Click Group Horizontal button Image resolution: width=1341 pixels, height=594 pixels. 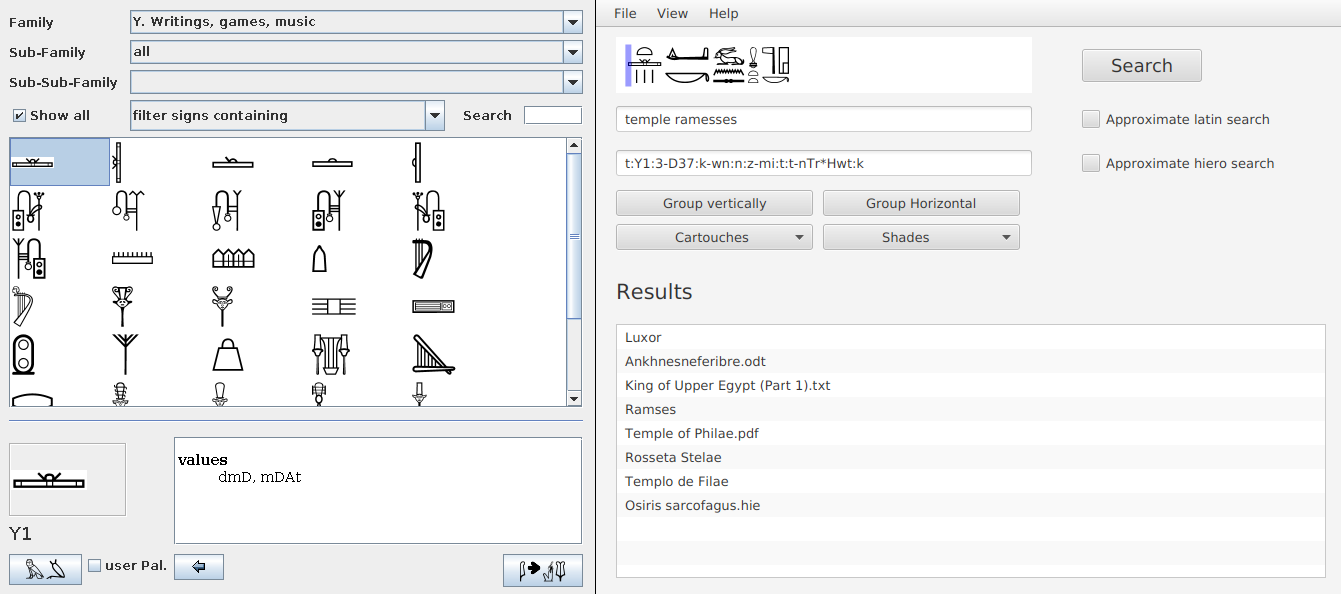click(x=921, y=203)
